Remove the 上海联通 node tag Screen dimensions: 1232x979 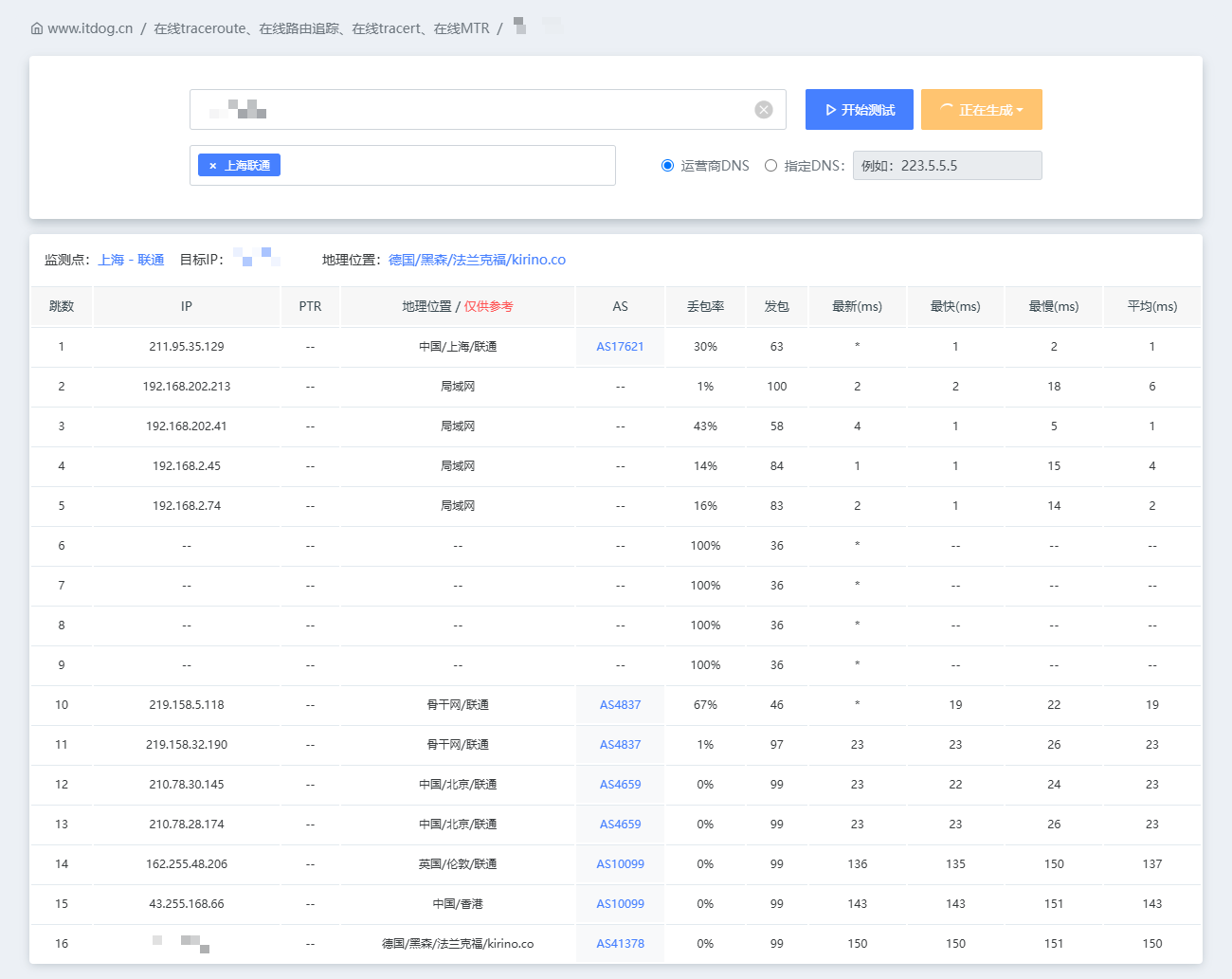[212, 166]
